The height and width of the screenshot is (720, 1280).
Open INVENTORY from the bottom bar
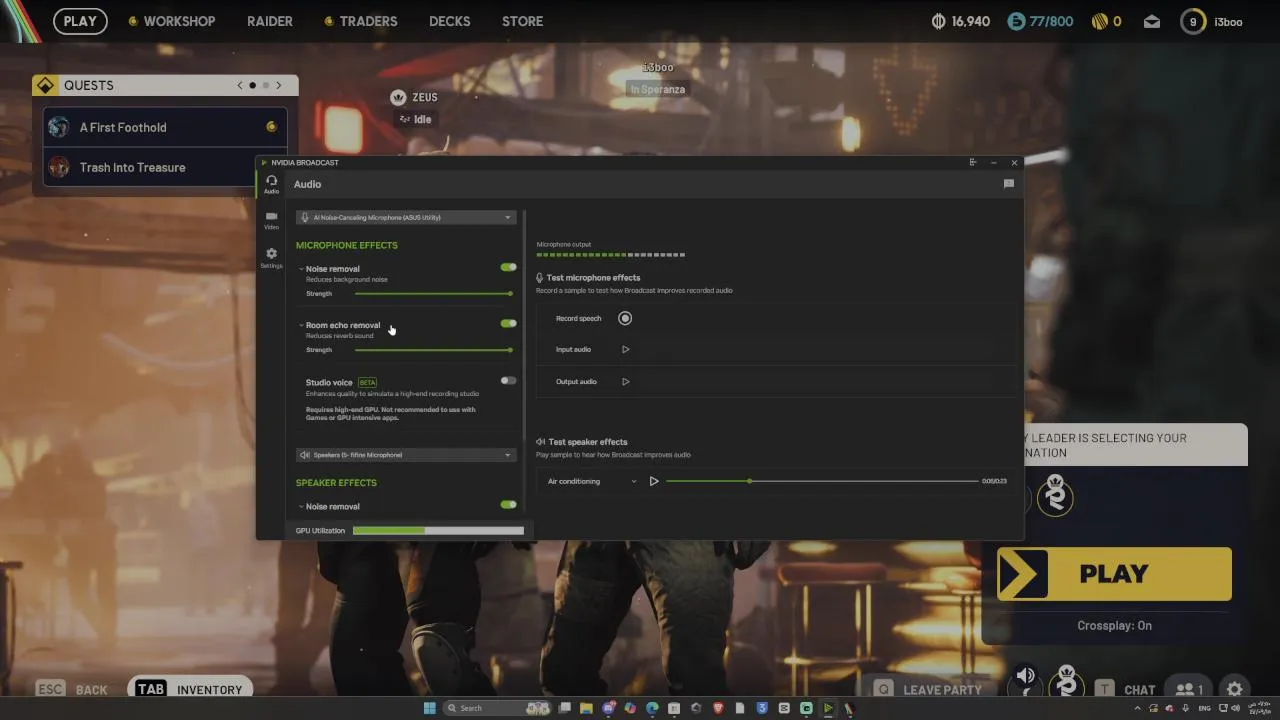point(190,689)
